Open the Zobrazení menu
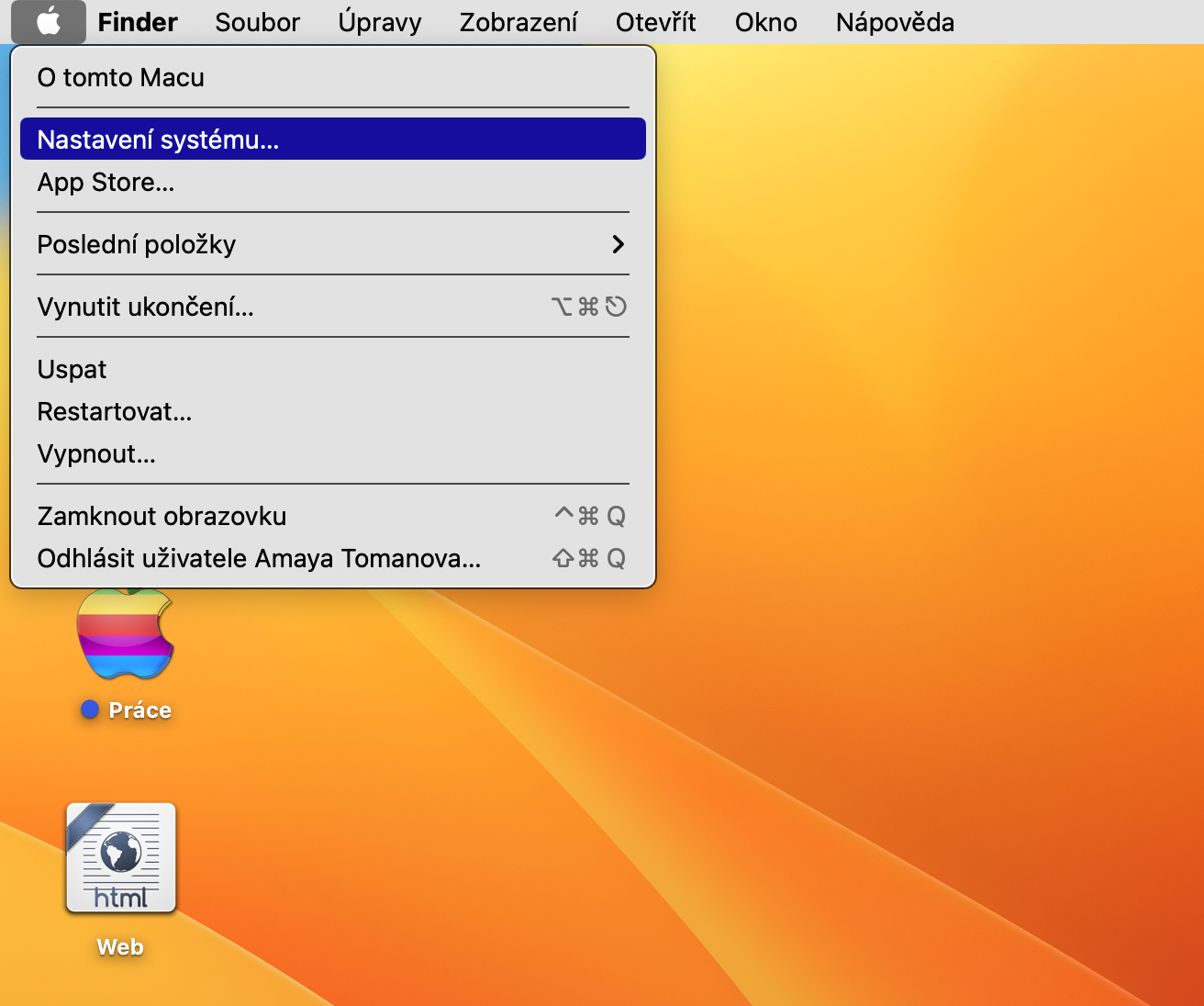This screenshot has width=1204, height=1006. 518,22
